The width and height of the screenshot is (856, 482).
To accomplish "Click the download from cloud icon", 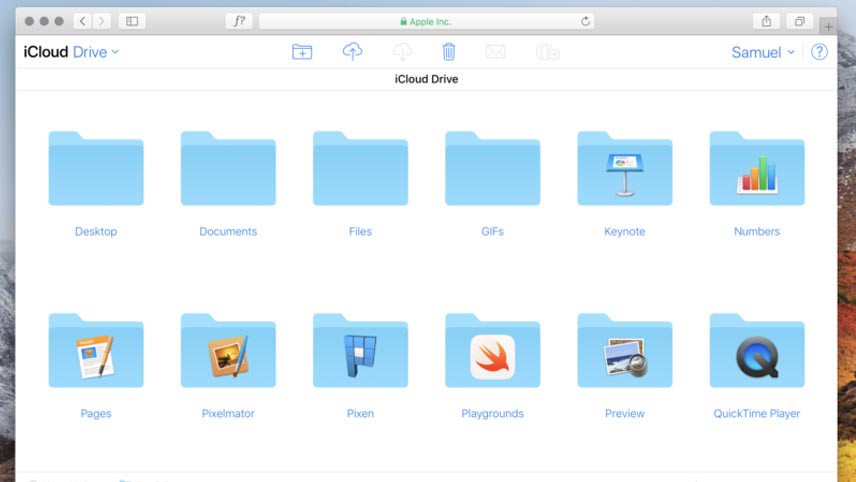I will [x=402, y=51].
